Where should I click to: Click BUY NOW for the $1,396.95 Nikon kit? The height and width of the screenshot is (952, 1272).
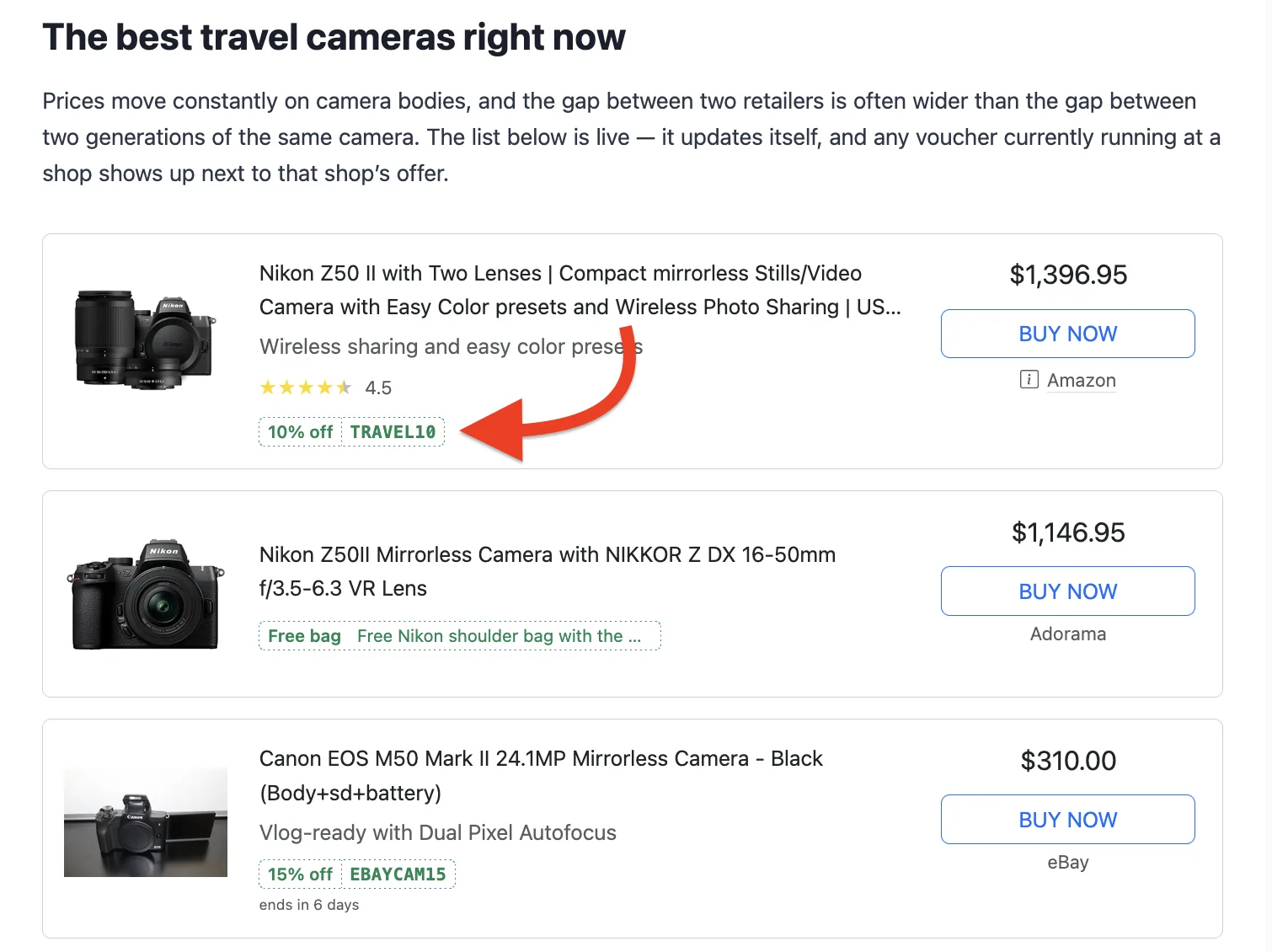pyautogui.click(x=1067, y=334)
